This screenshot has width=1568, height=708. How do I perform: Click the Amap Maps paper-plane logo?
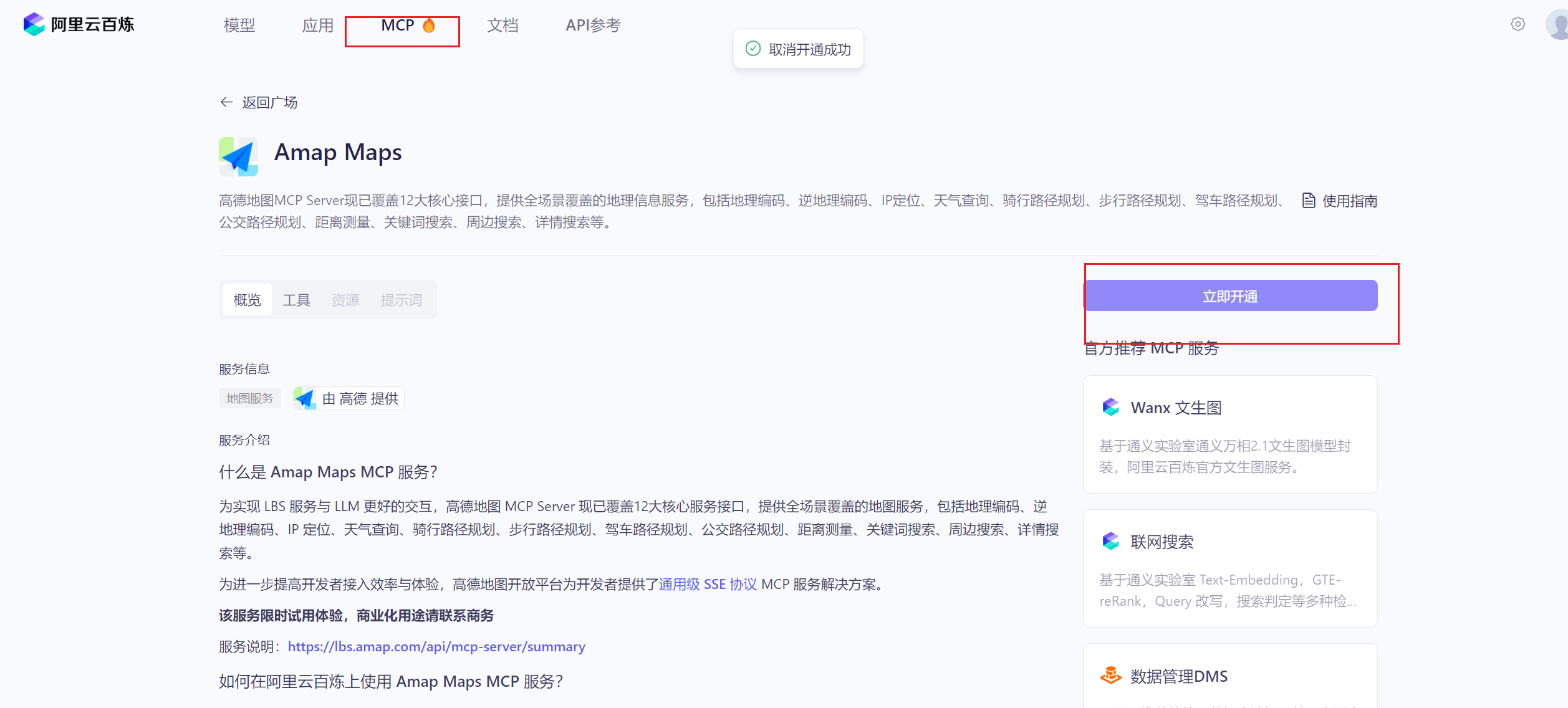pyautogui.click(x=238, y=156)
